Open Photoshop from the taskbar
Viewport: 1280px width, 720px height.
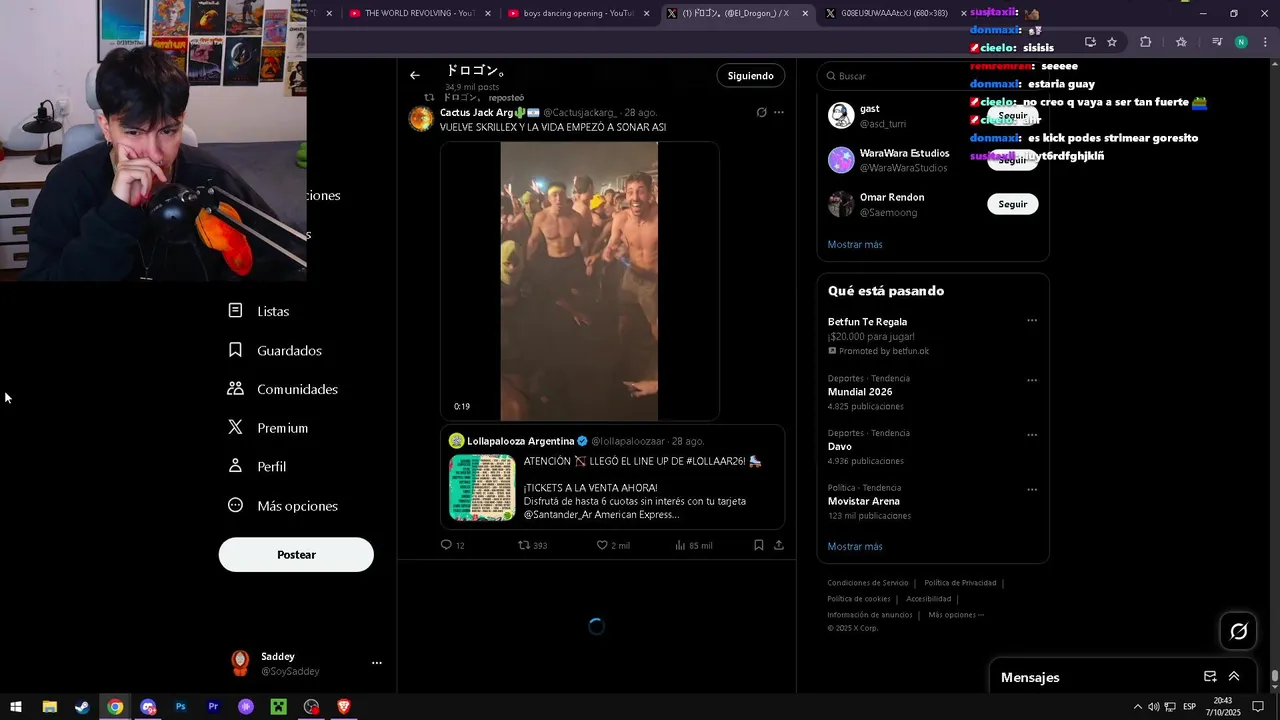180,706
